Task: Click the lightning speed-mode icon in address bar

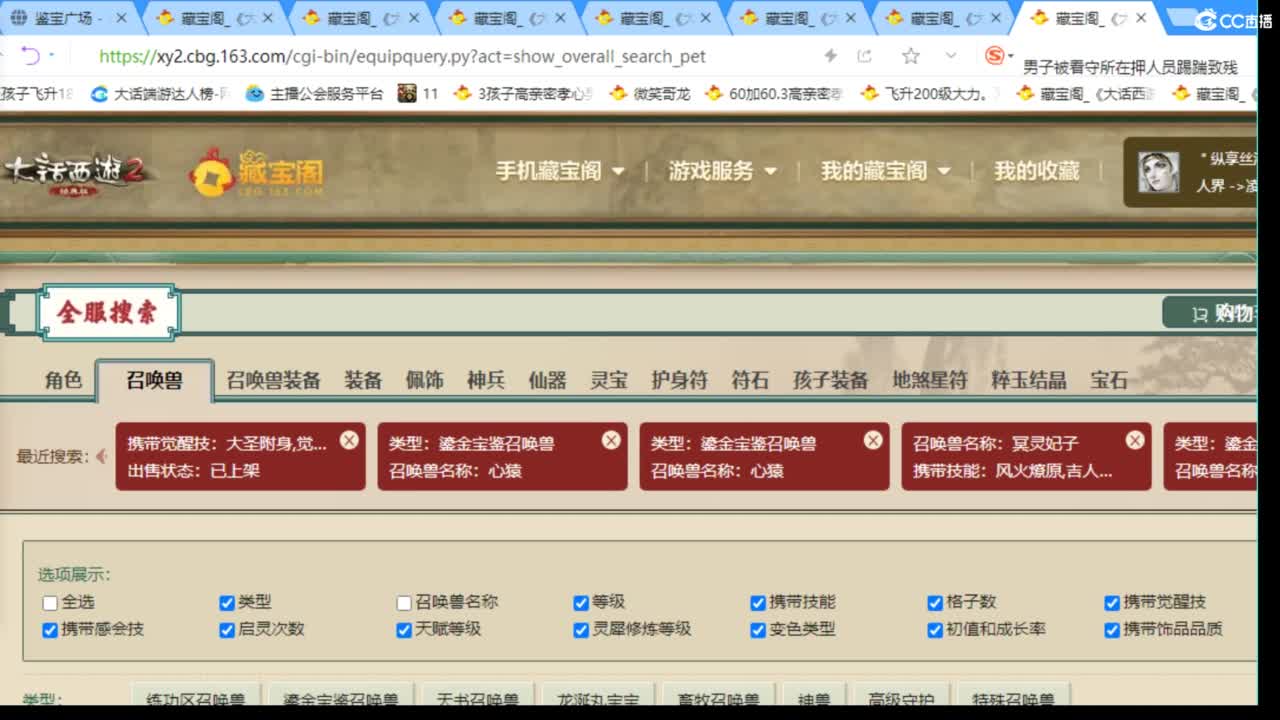Action: tap(830, 56)
